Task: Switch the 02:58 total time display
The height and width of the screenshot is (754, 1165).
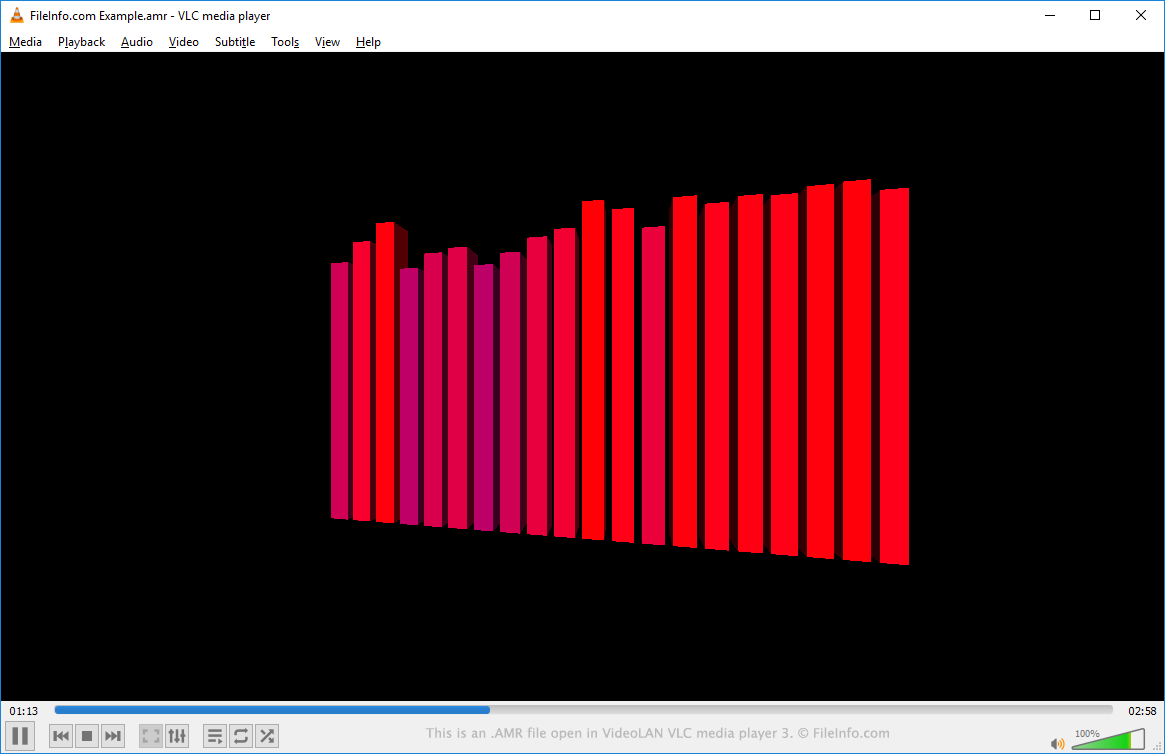Action: coord(1142,711)
